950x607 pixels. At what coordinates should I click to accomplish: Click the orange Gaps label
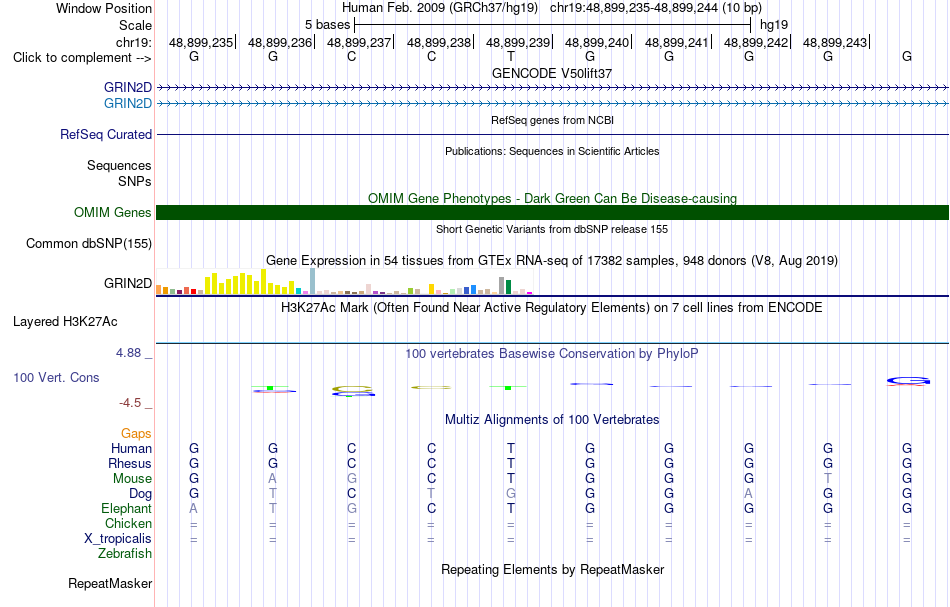[136, 434]
